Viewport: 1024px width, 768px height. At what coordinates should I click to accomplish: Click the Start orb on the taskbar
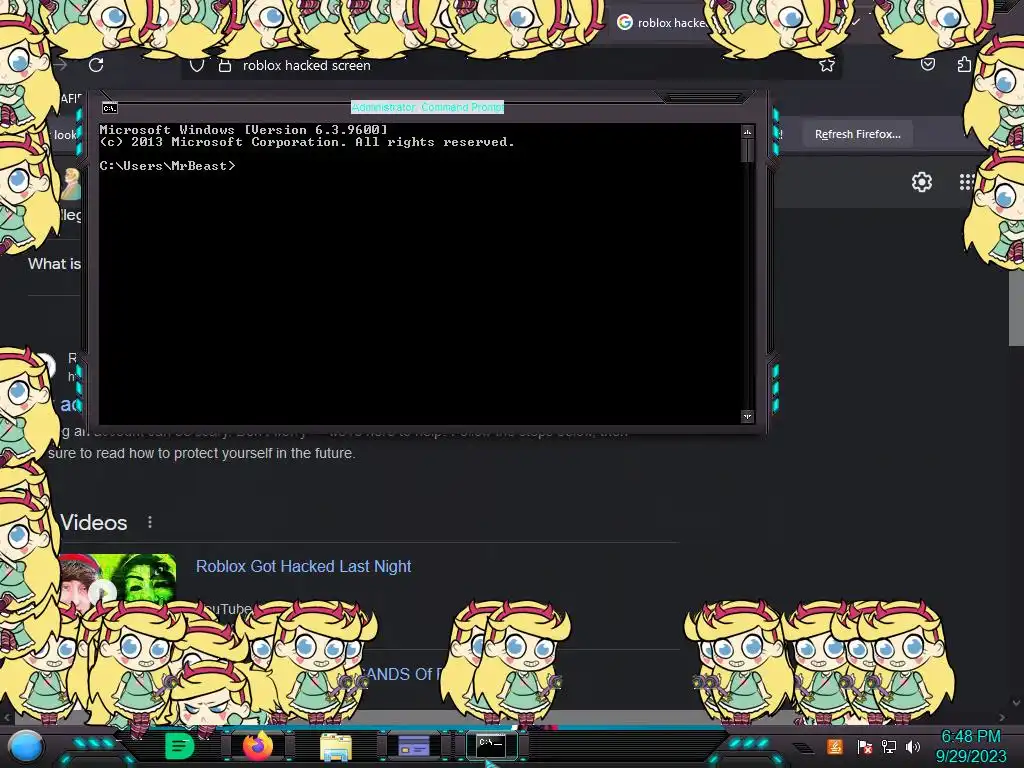tap(25, 747)
